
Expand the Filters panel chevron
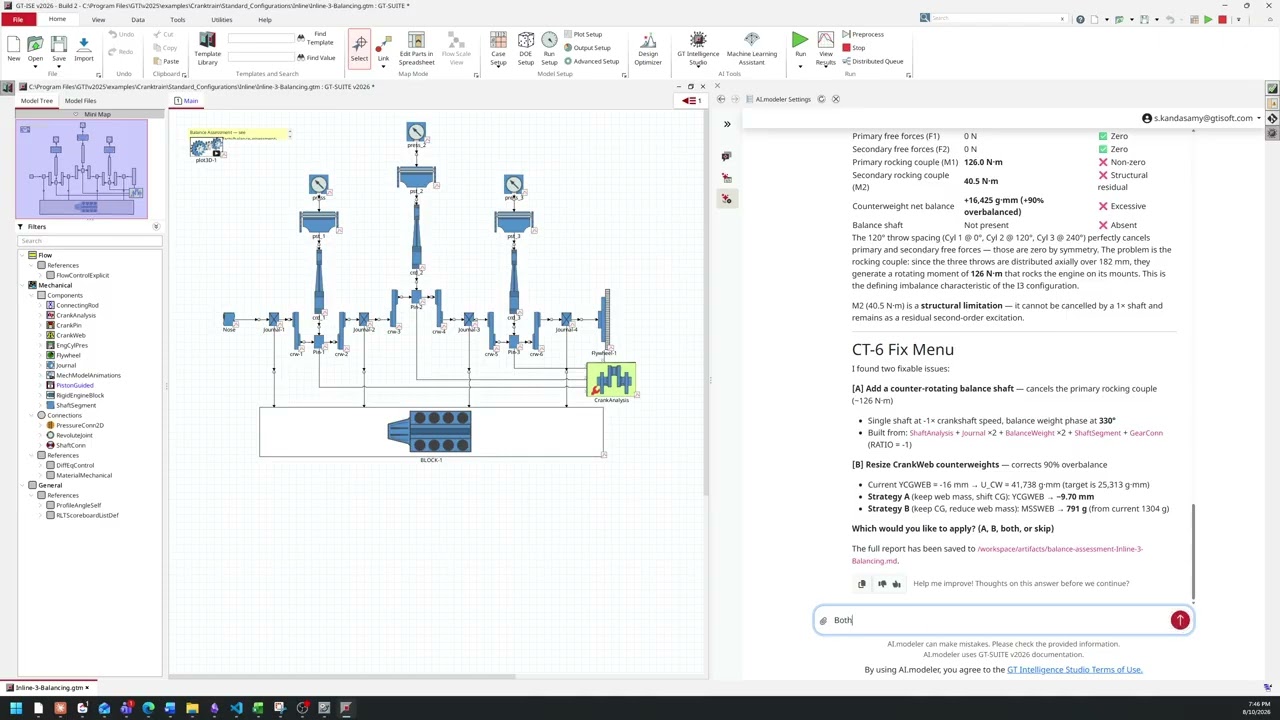click(156, 227)
